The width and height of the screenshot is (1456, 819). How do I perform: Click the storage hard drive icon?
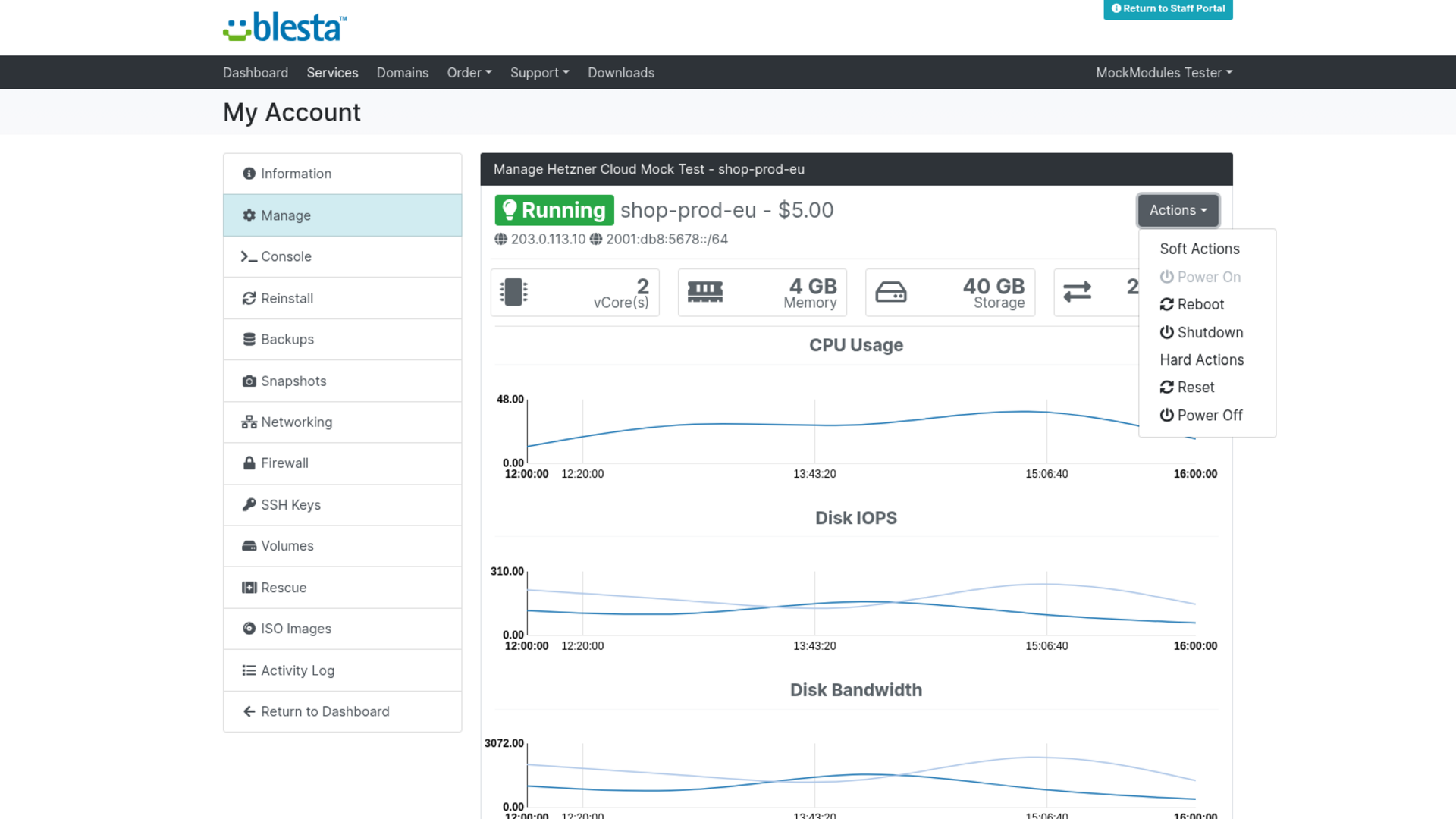point(891,292)
